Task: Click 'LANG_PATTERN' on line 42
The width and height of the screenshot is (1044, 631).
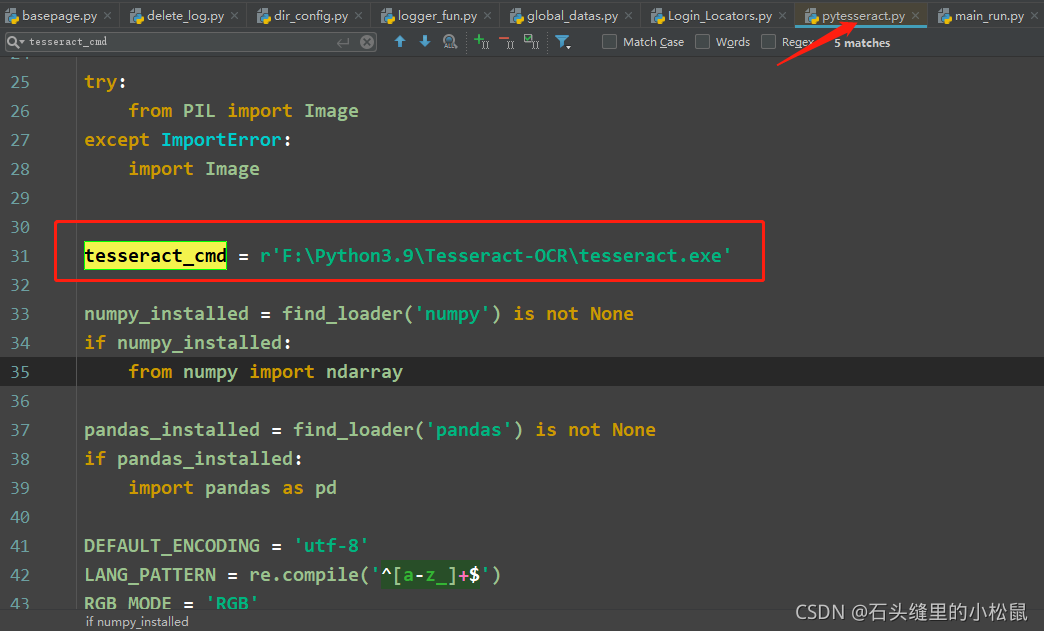Action: (150, 574)
